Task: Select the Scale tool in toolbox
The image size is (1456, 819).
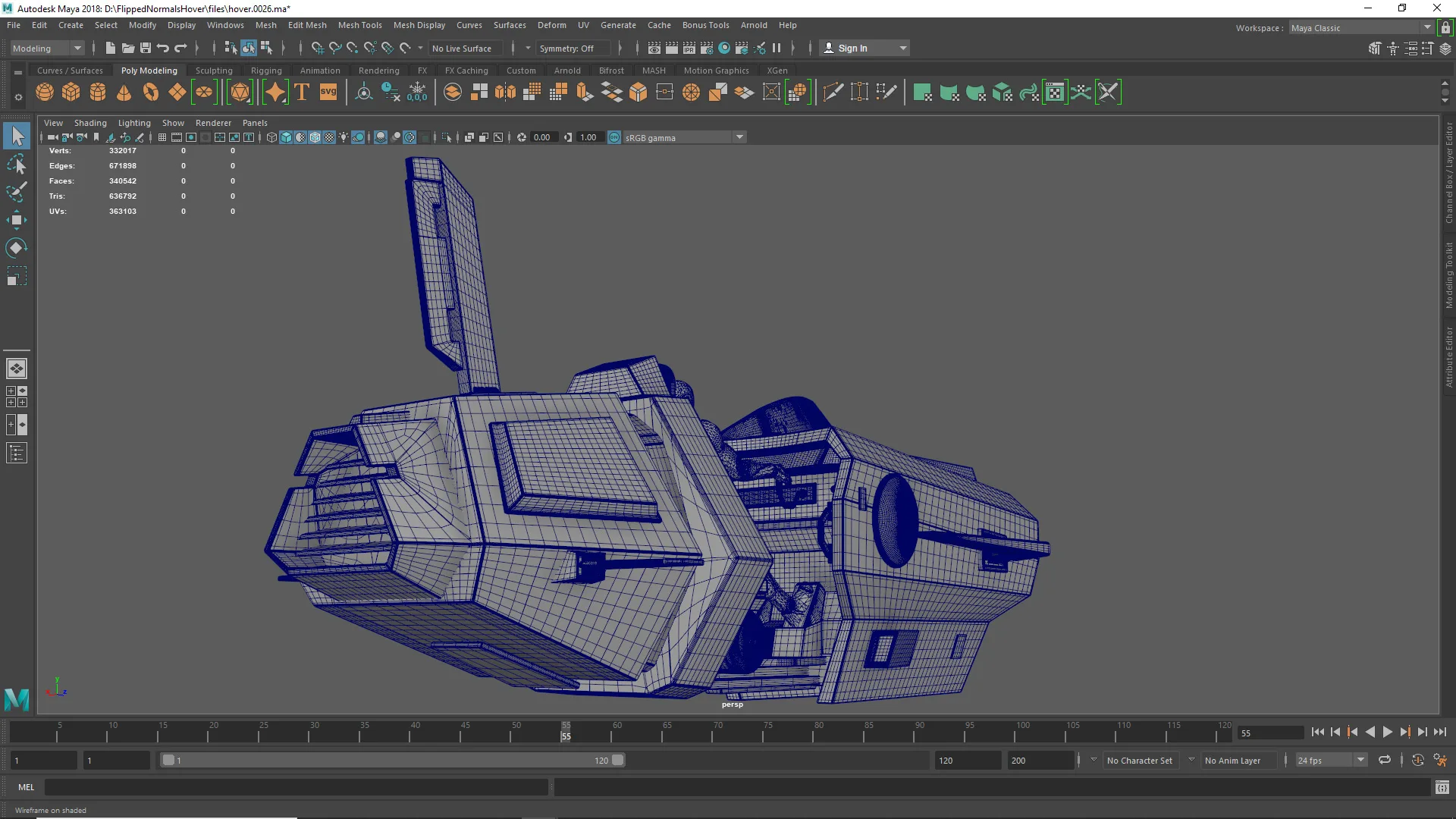Action: click(x=17, y=276)
